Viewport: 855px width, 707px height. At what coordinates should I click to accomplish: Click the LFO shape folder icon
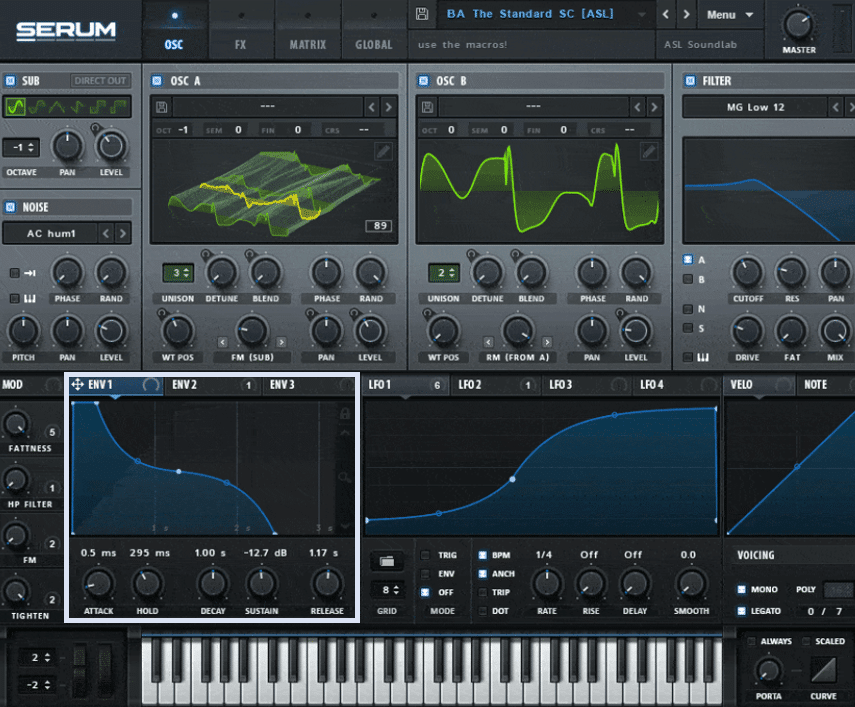coord(387,560)
